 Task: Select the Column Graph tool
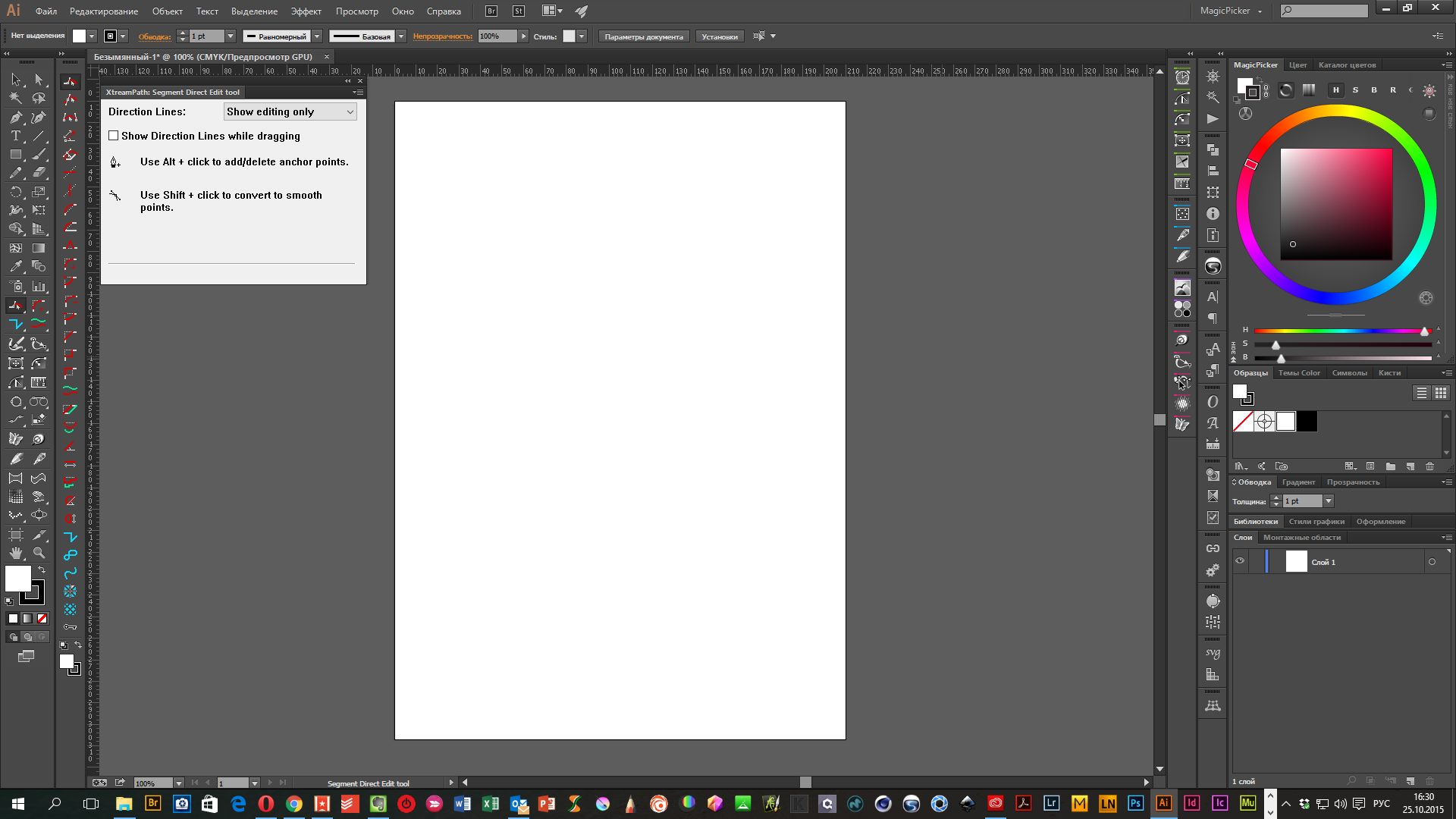point(39,287)
